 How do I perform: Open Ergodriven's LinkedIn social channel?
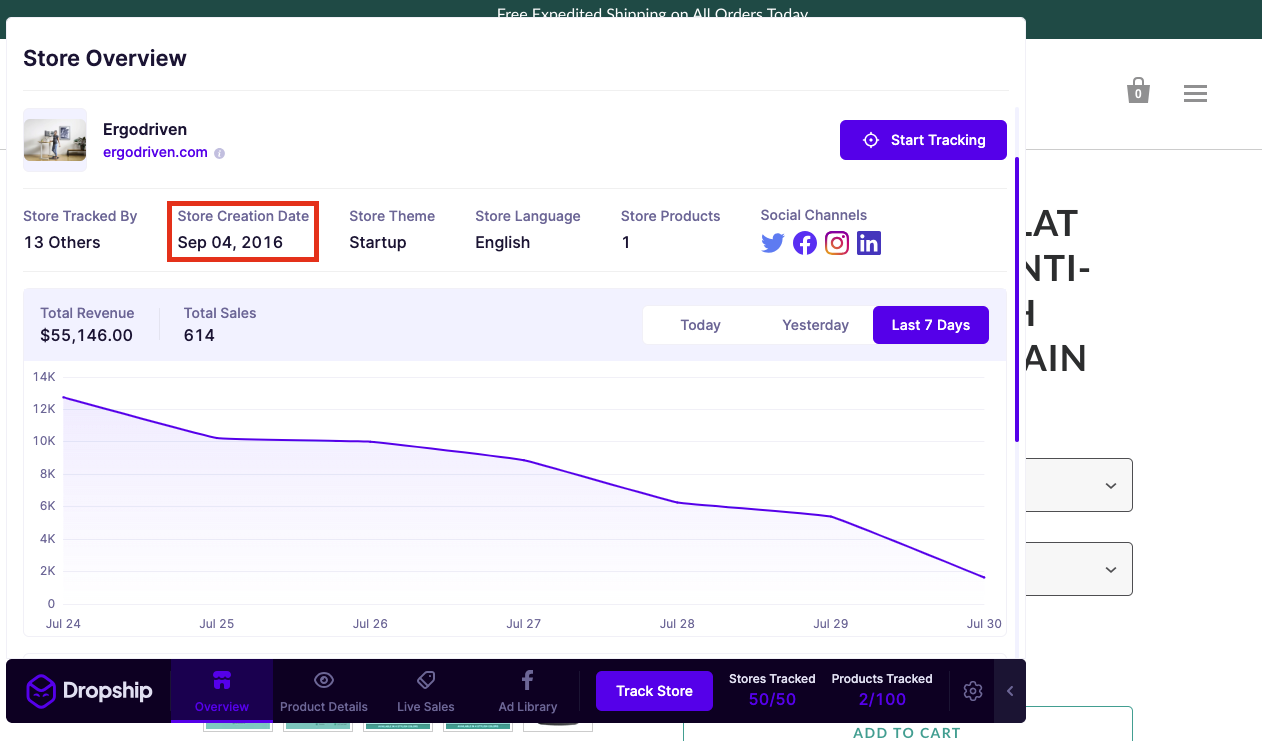point(868,243)
